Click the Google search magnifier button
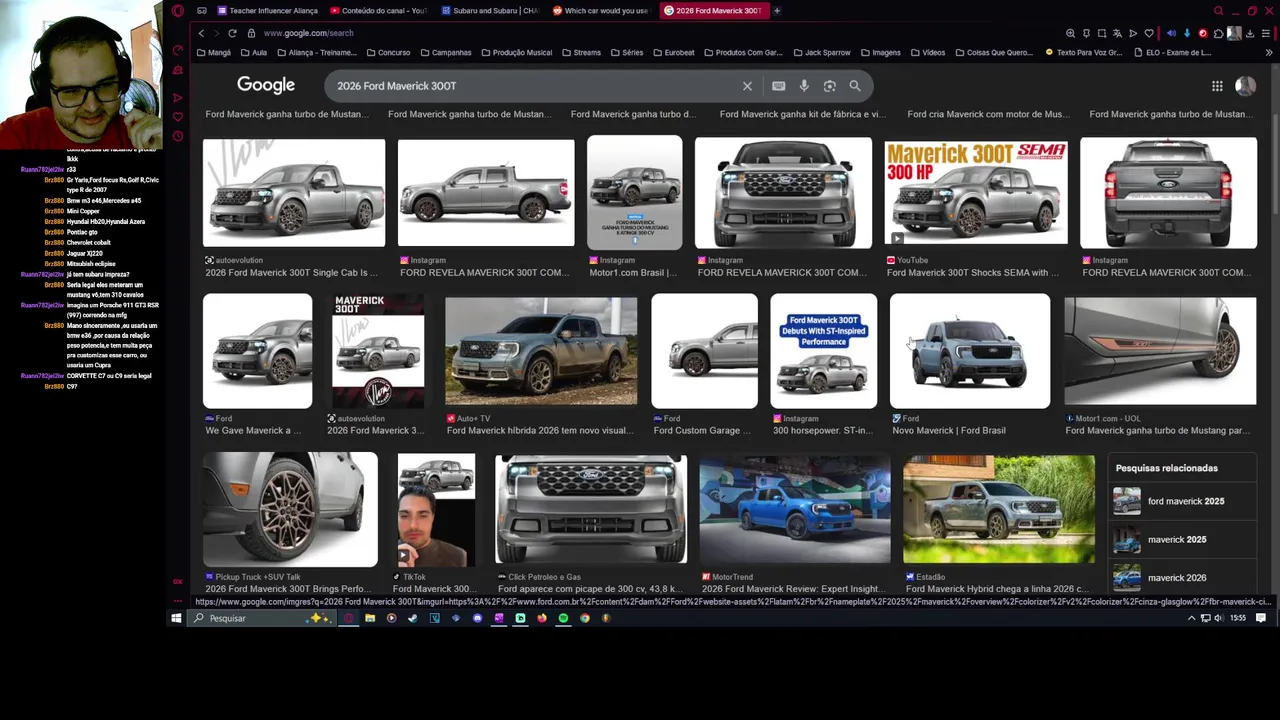1280x720 pixels. click(855, 86)
